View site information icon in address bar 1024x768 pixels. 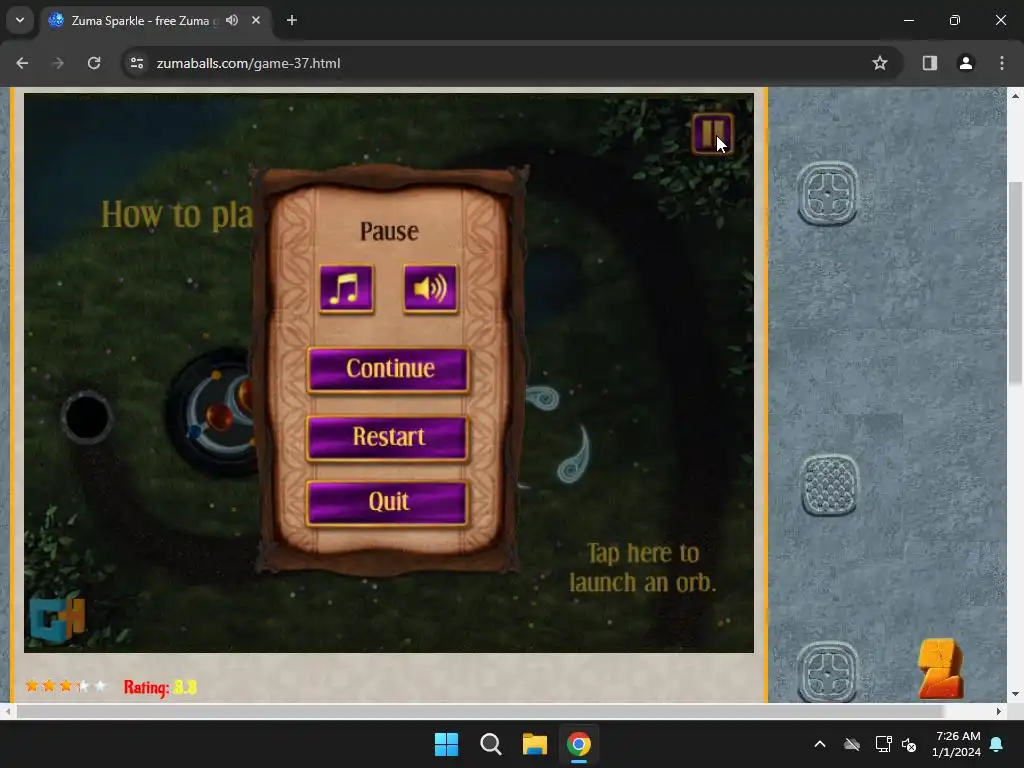point(137,63)
